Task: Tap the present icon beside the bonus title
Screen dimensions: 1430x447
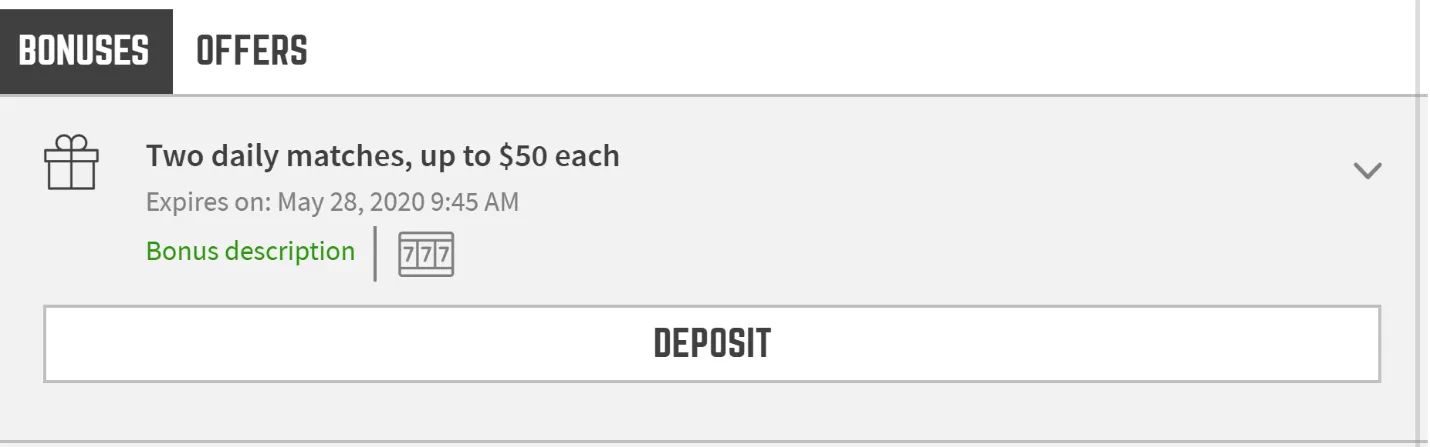Action: point(71,163)
